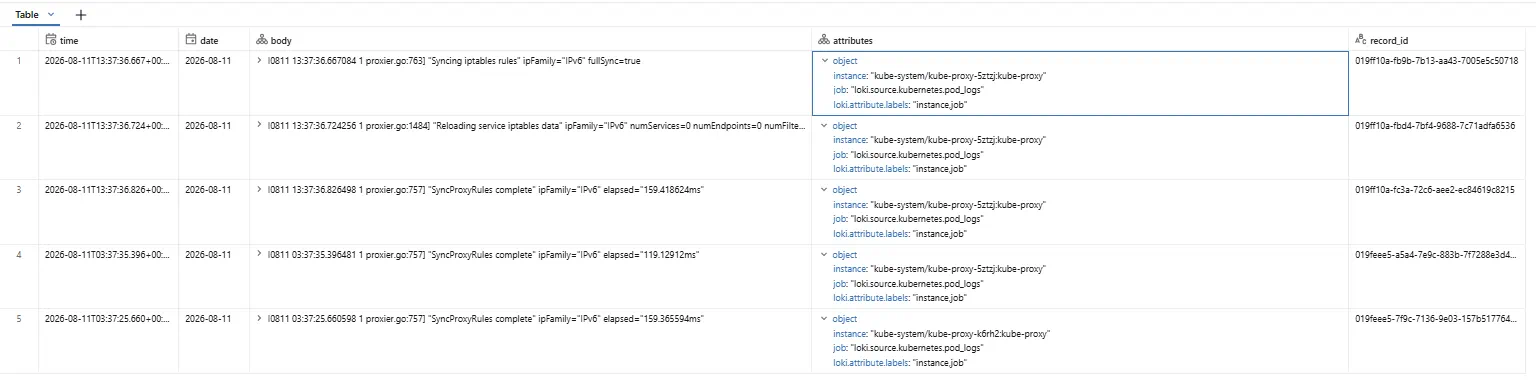
Task: Select row number 5
Action: pyautogui.click(x=18, y=319)
